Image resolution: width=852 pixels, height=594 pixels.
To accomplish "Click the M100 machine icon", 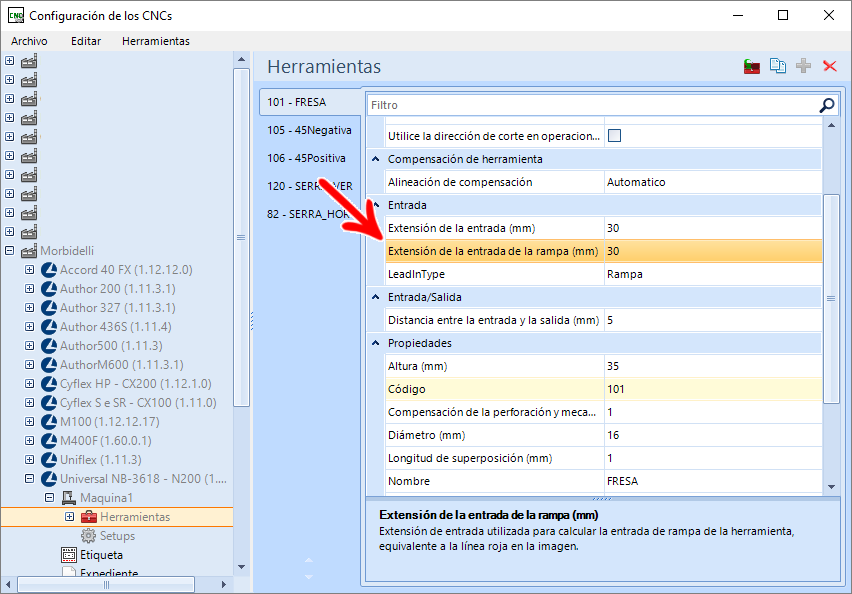I will pos(49,422).
